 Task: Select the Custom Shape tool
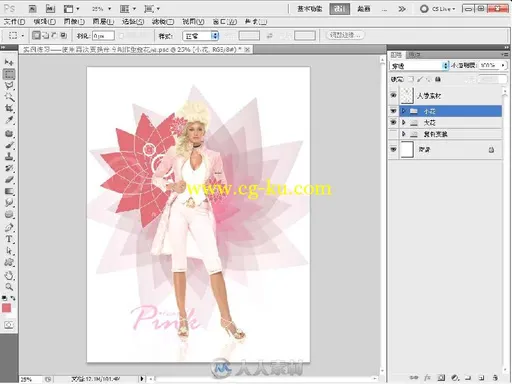tap(9, 262)
